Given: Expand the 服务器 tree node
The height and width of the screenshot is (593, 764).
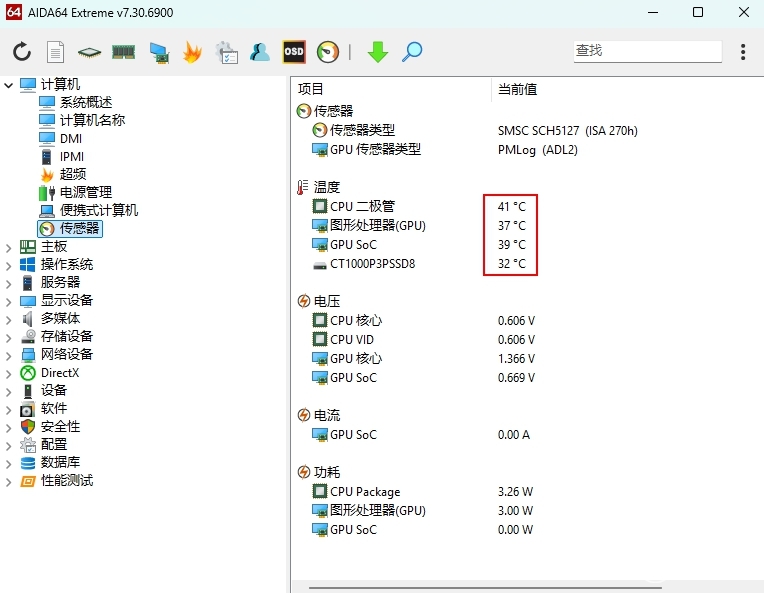Looking at the screenshot, I should [x=8, y=284].
